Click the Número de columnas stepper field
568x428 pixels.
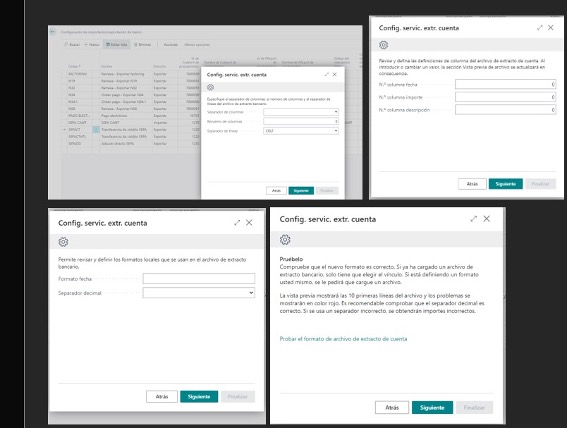(301, 121)
